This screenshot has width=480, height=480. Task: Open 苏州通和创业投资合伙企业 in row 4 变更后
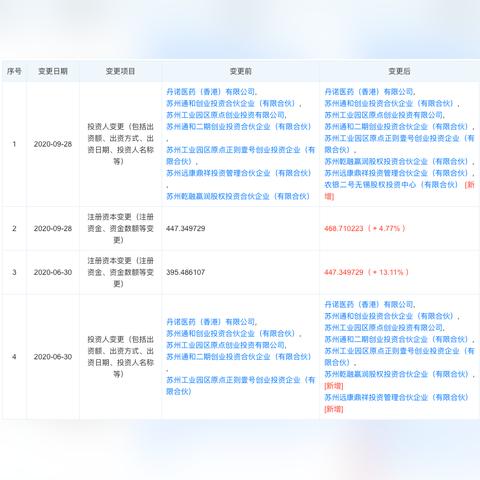point(389,316)
